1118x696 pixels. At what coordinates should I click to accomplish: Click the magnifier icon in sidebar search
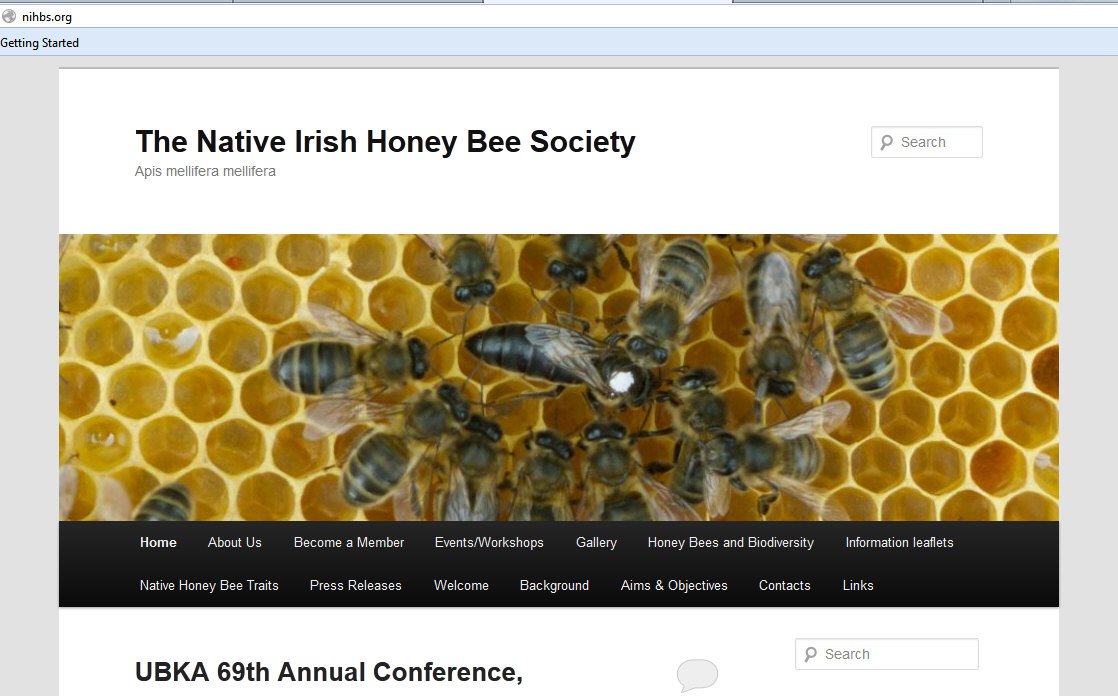(811, 655)
